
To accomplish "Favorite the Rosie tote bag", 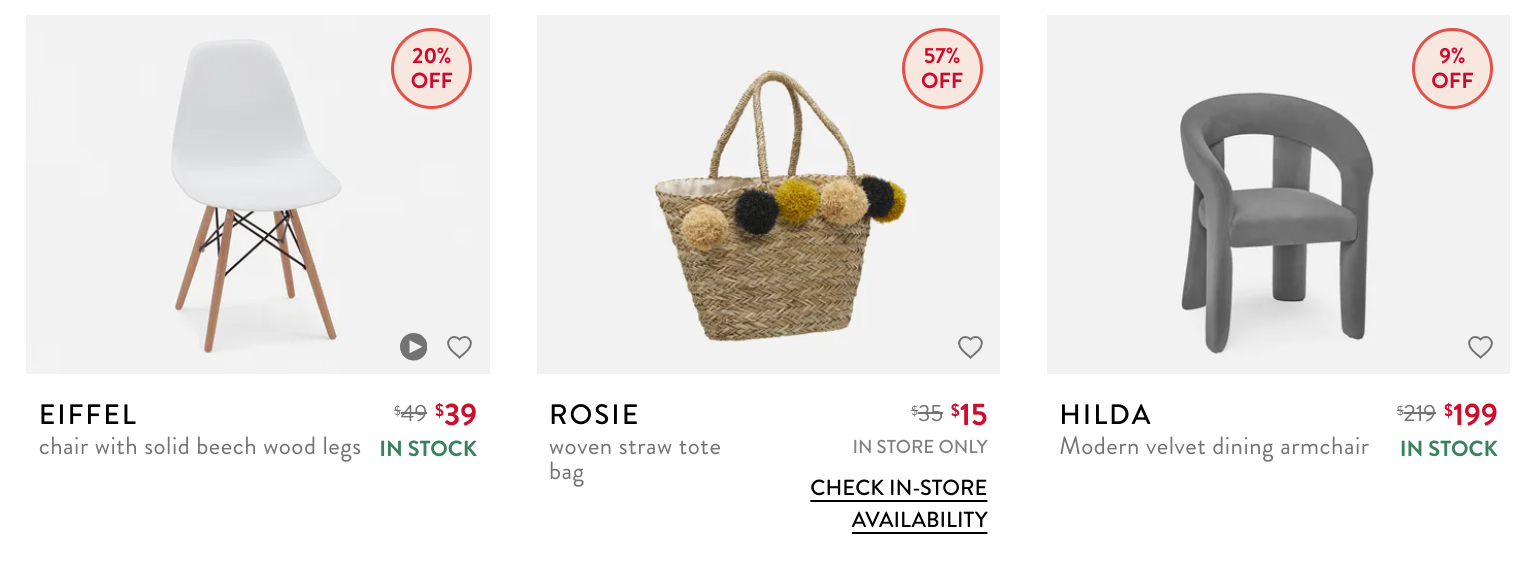I will [x=970, y=347].
